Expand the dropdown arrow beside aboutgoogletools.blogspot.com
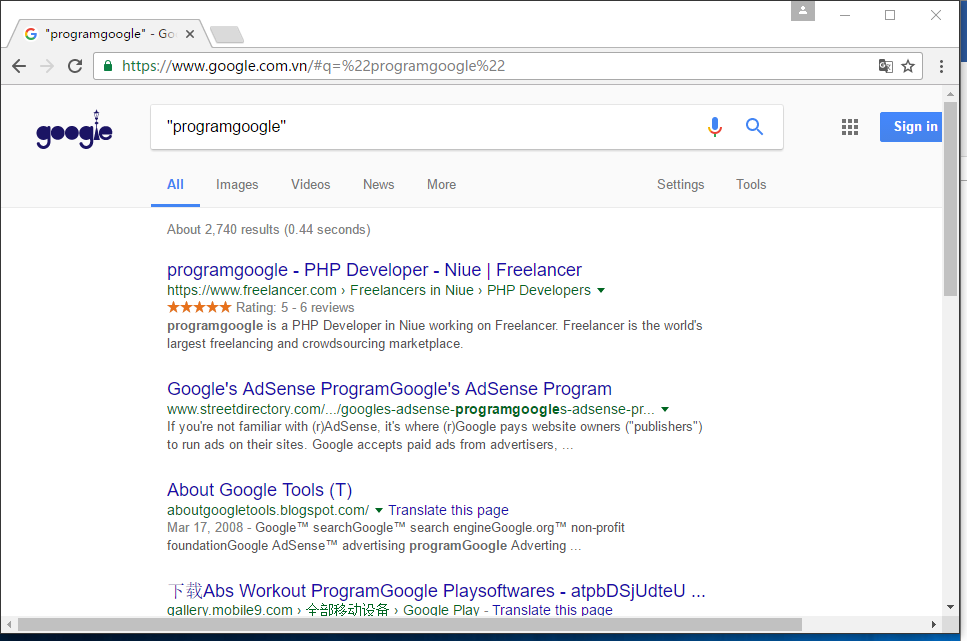967x641 pixels. click(x=379, y=510)
